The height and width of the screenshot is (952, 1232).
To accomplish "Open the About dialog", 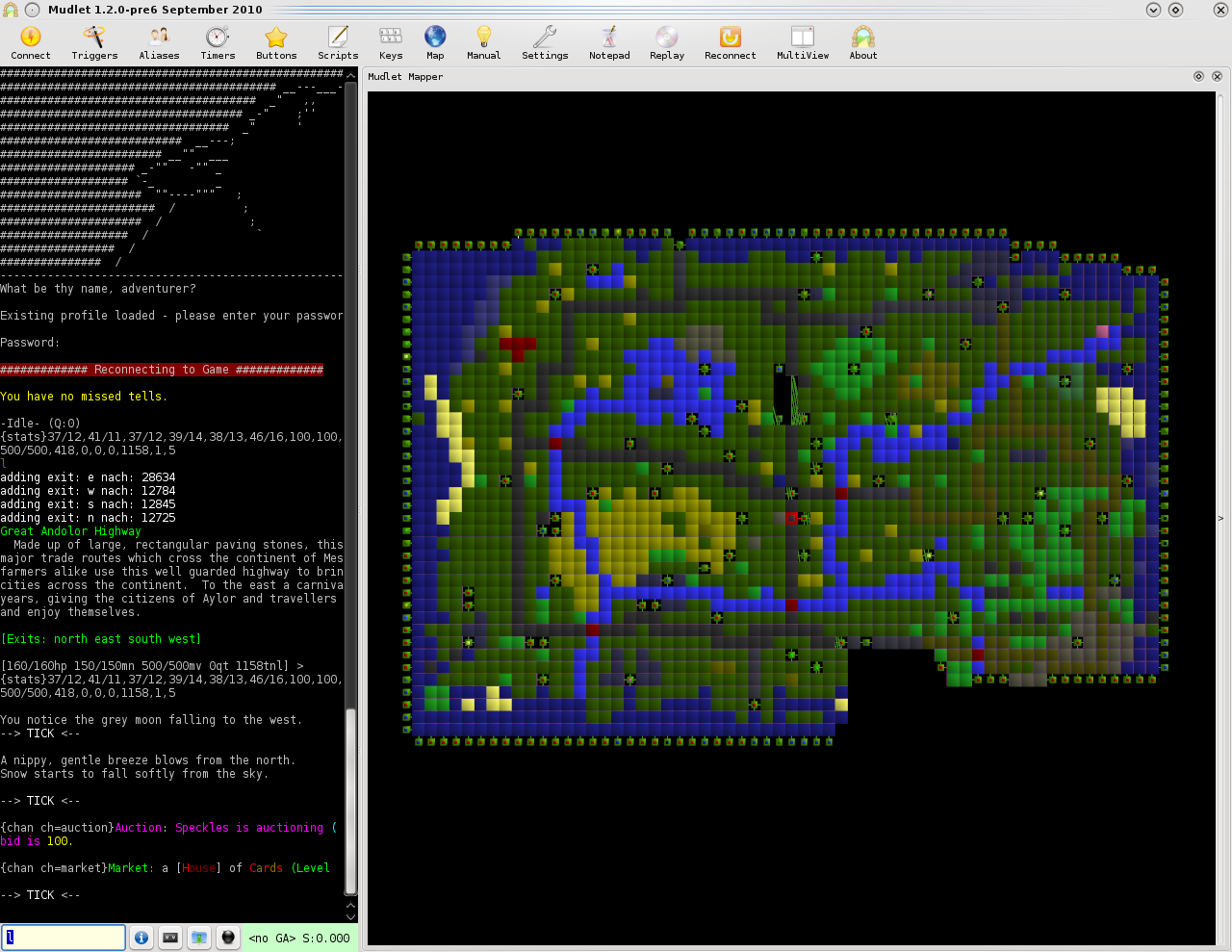I will 863,43.
